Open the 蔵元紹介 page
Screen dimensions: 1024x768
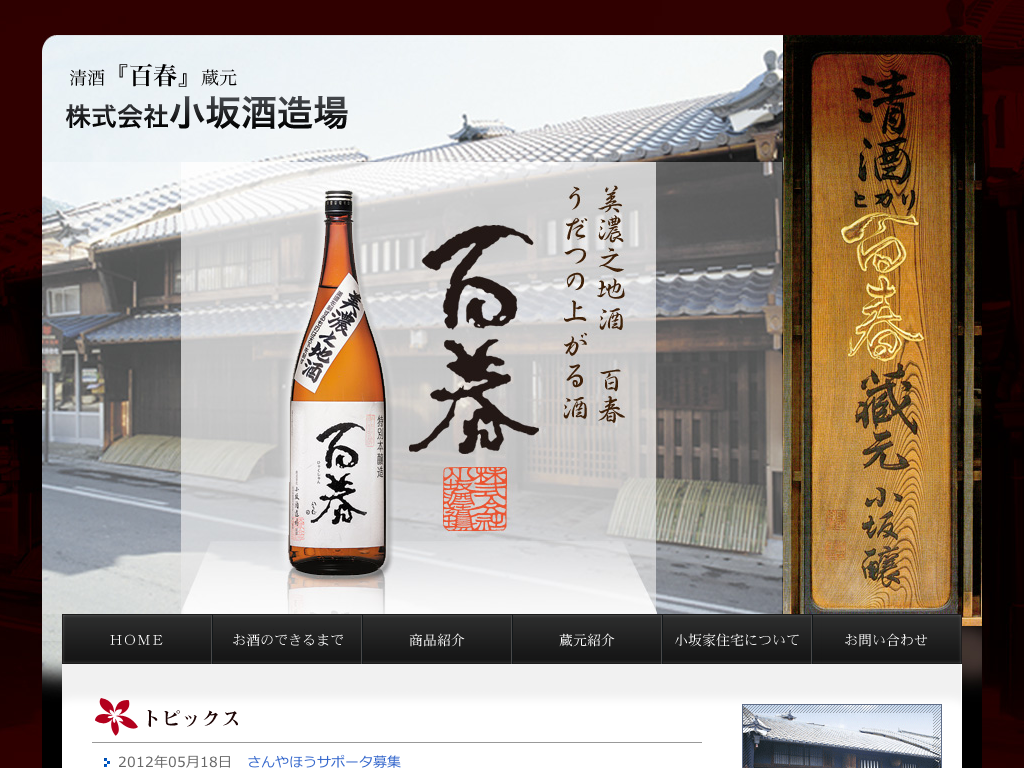pos(587,640)
